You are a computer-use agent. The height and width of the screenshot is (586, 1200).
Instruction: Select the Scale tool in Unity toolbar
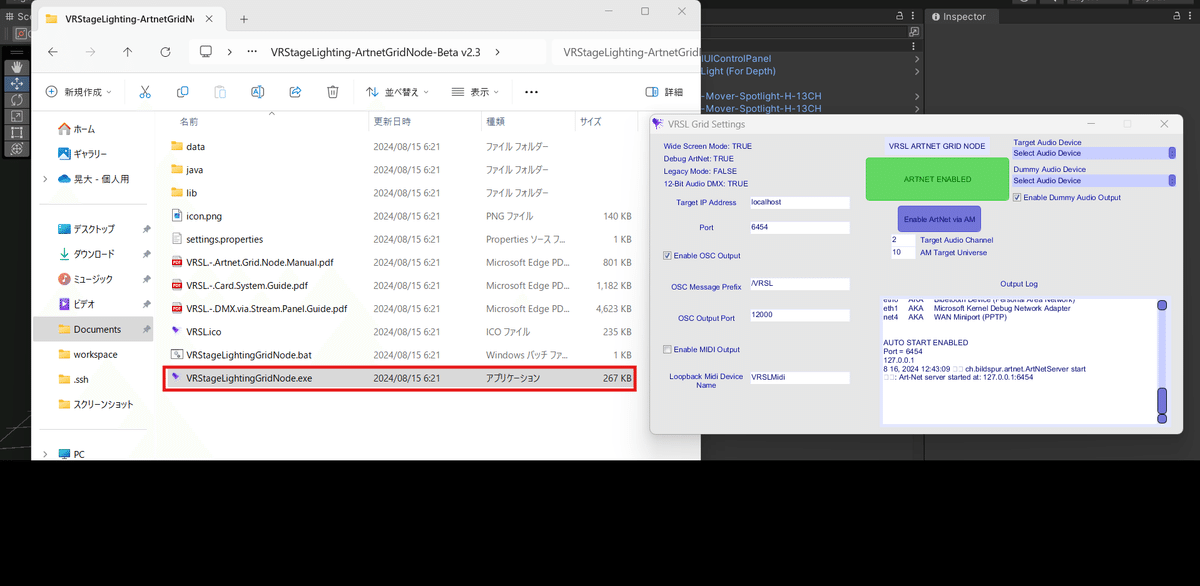pos(17,116)
